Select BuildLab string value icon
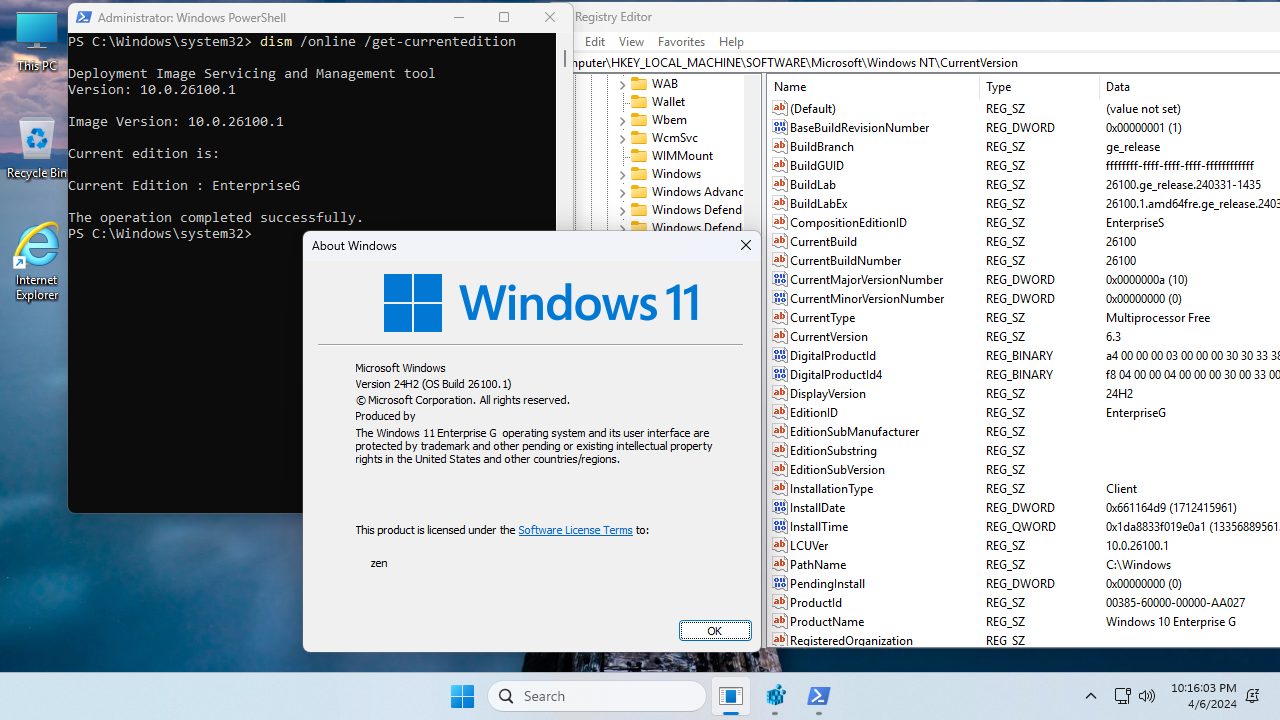This screenshot has height=720, width=1280. (x=780, y=184)
